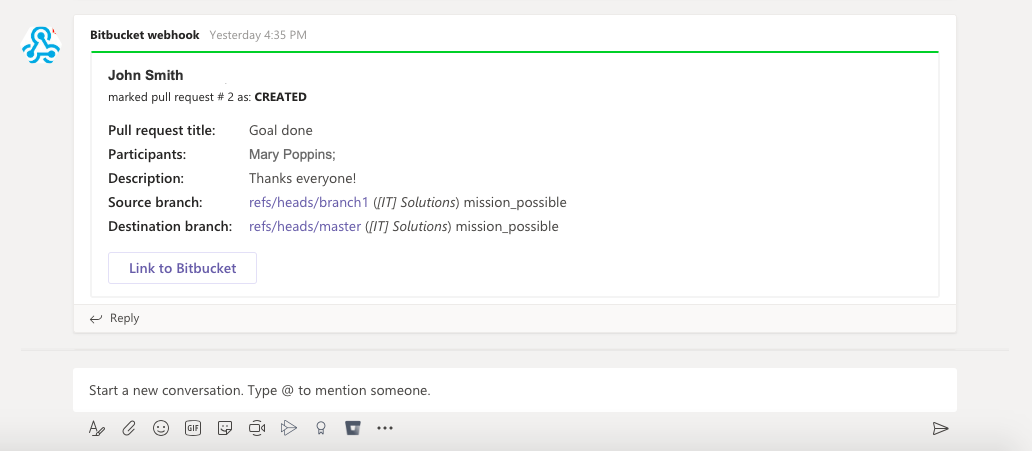Send the message with arrow icon
Screen dimensions: 1032x451
pyautogui.click(x=940, y=428)
